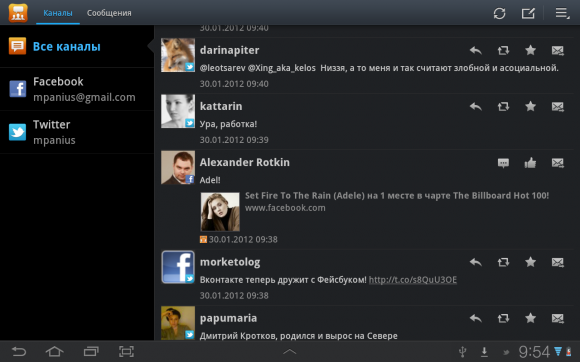The image size is (580, 362).
Task: Open the 9:54 clock status panel
Action: tap(534, 352)
